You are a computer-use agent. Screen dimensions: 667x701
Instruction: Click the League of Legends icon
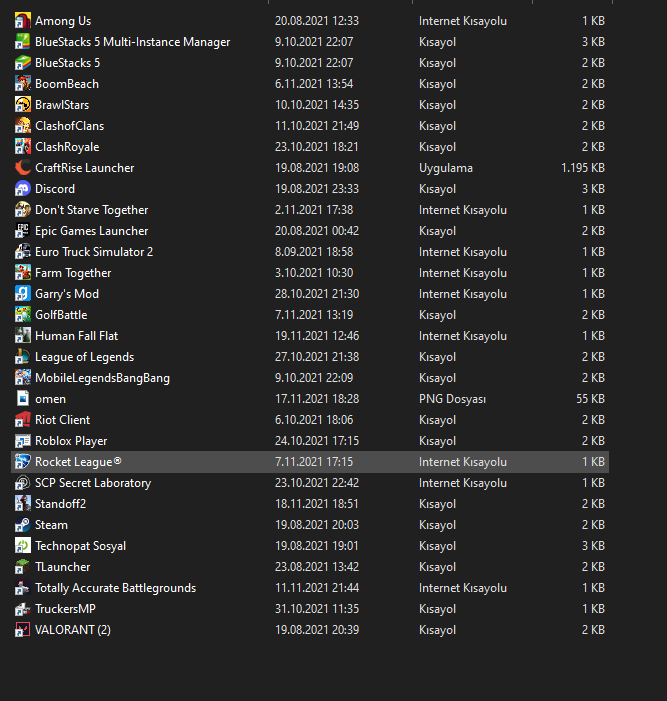[23, 357]
